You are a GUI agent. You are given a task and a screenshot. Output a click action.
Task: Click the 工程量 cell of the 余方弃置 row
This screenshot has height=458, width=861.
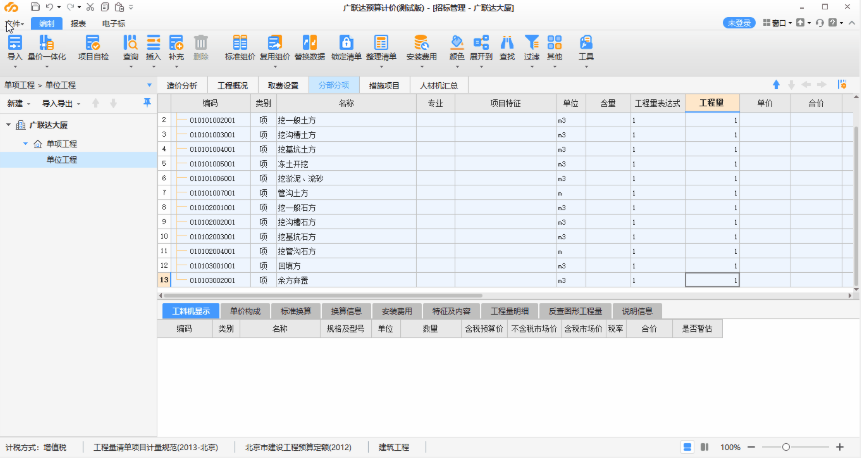pyautogui.click(x=712, y=281)
